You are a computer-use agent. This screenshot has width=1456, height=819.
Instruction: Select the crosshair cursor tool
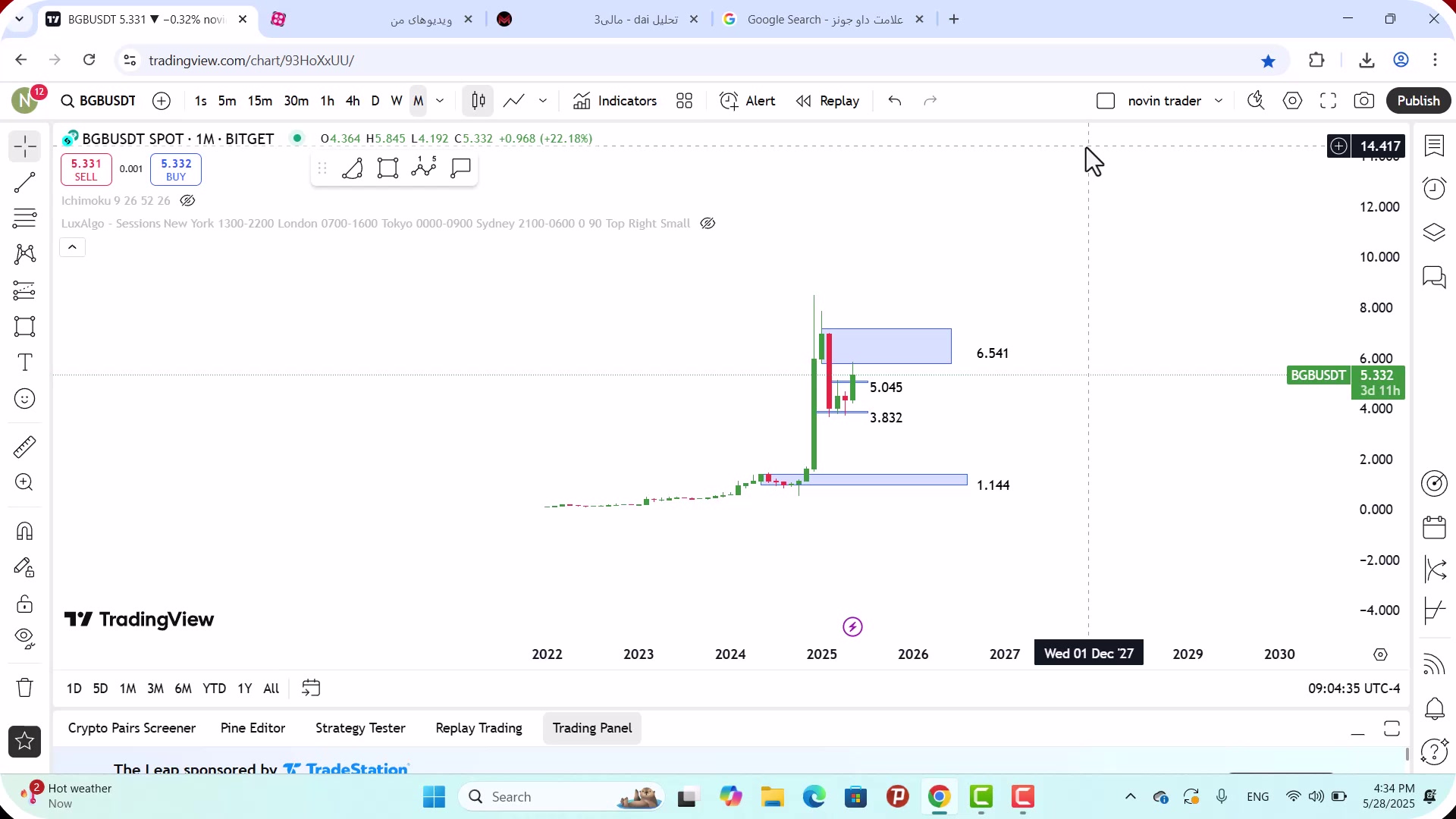click(x=25, y=146)
